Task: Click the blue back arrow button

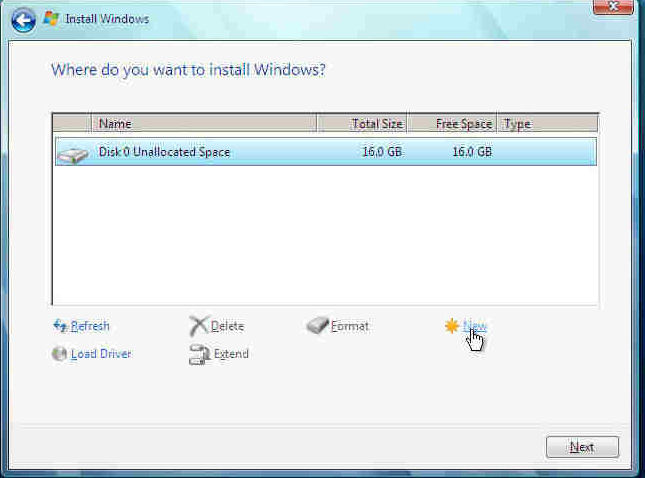Action: [24, 18]
